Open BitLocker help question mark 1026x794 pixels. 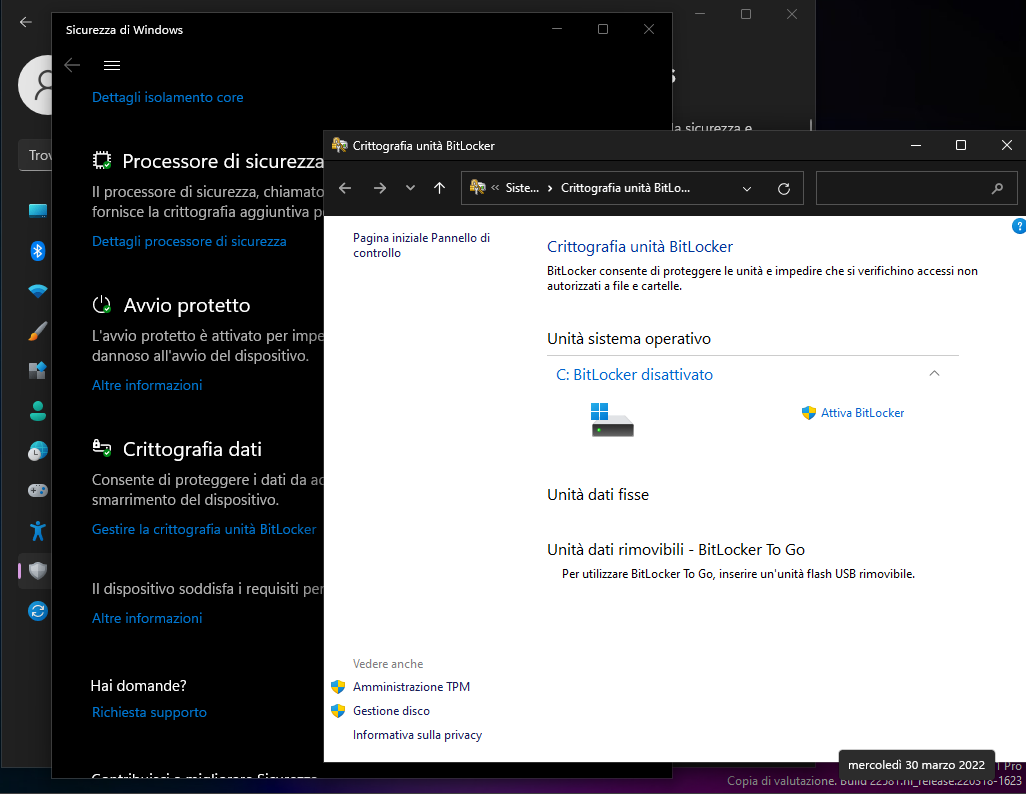click(x=1019, y=226)
